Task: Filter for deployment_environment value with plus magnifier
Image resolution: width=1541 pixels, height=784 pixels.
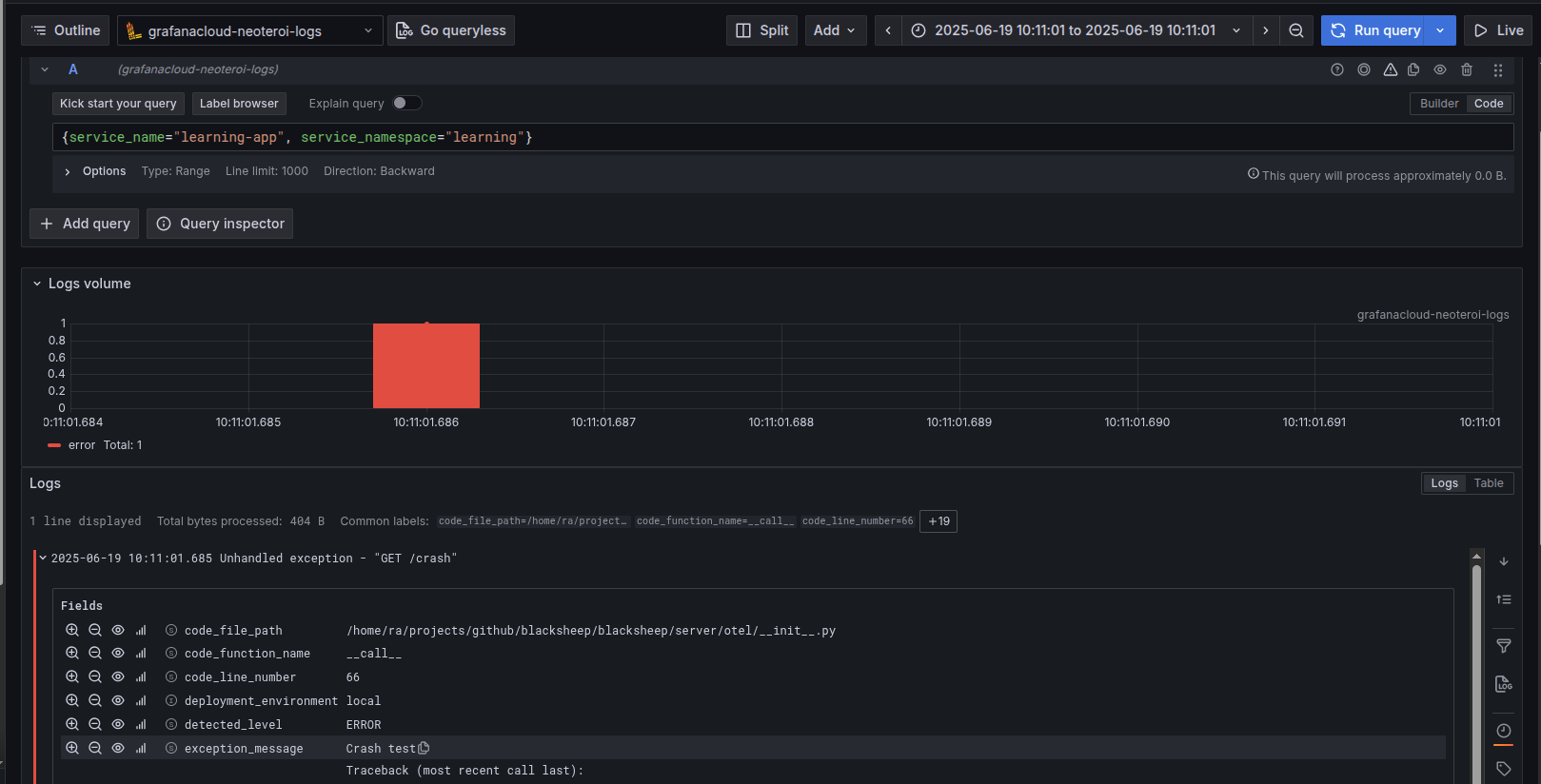Action: point(72,700)
